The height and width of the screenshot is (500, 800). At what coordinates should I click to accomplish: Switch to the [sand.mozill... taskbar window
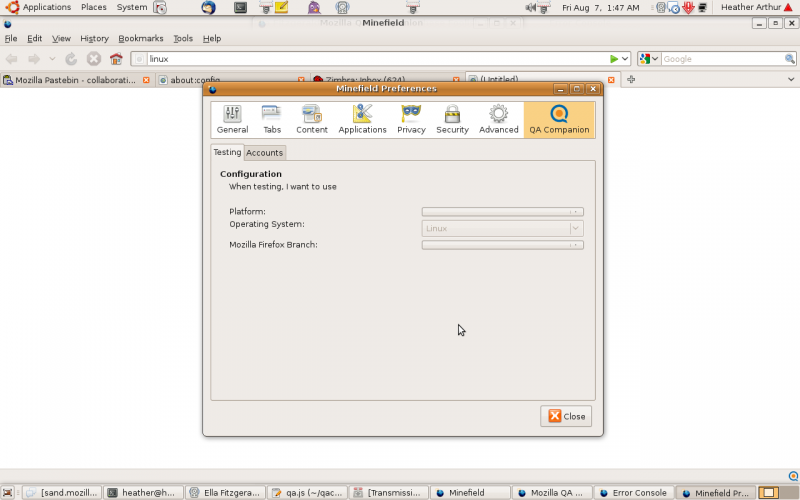[x=62, y=493]
